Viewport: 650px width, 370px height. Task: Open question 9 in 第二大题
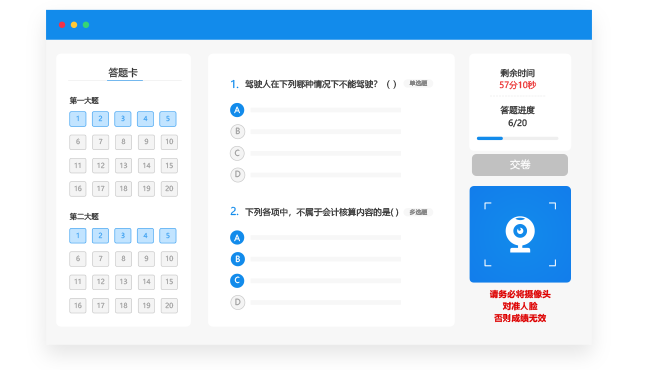point(146,259)
